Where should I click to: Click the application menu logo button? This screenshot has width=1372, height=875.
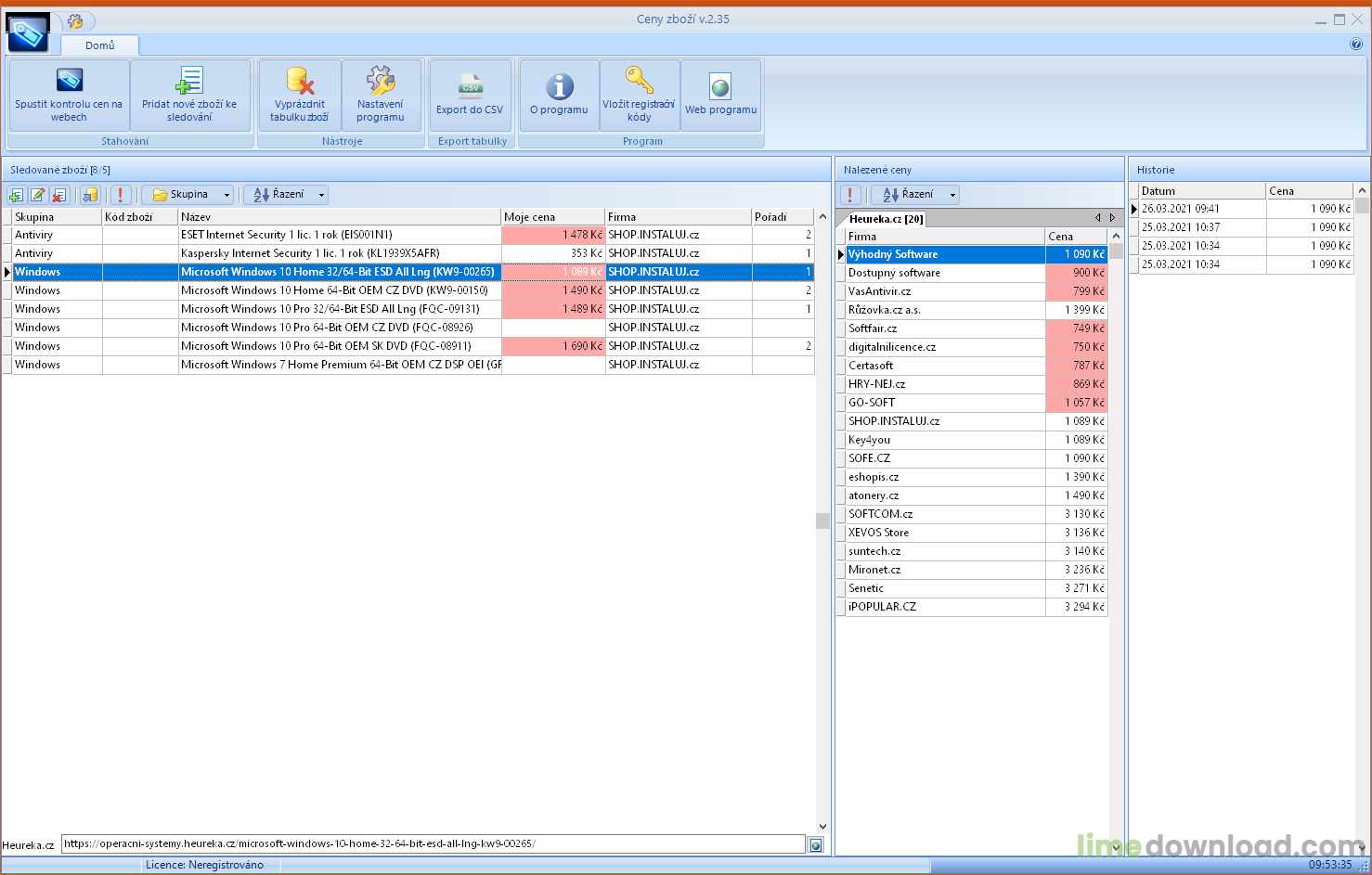tap(28, 33)
